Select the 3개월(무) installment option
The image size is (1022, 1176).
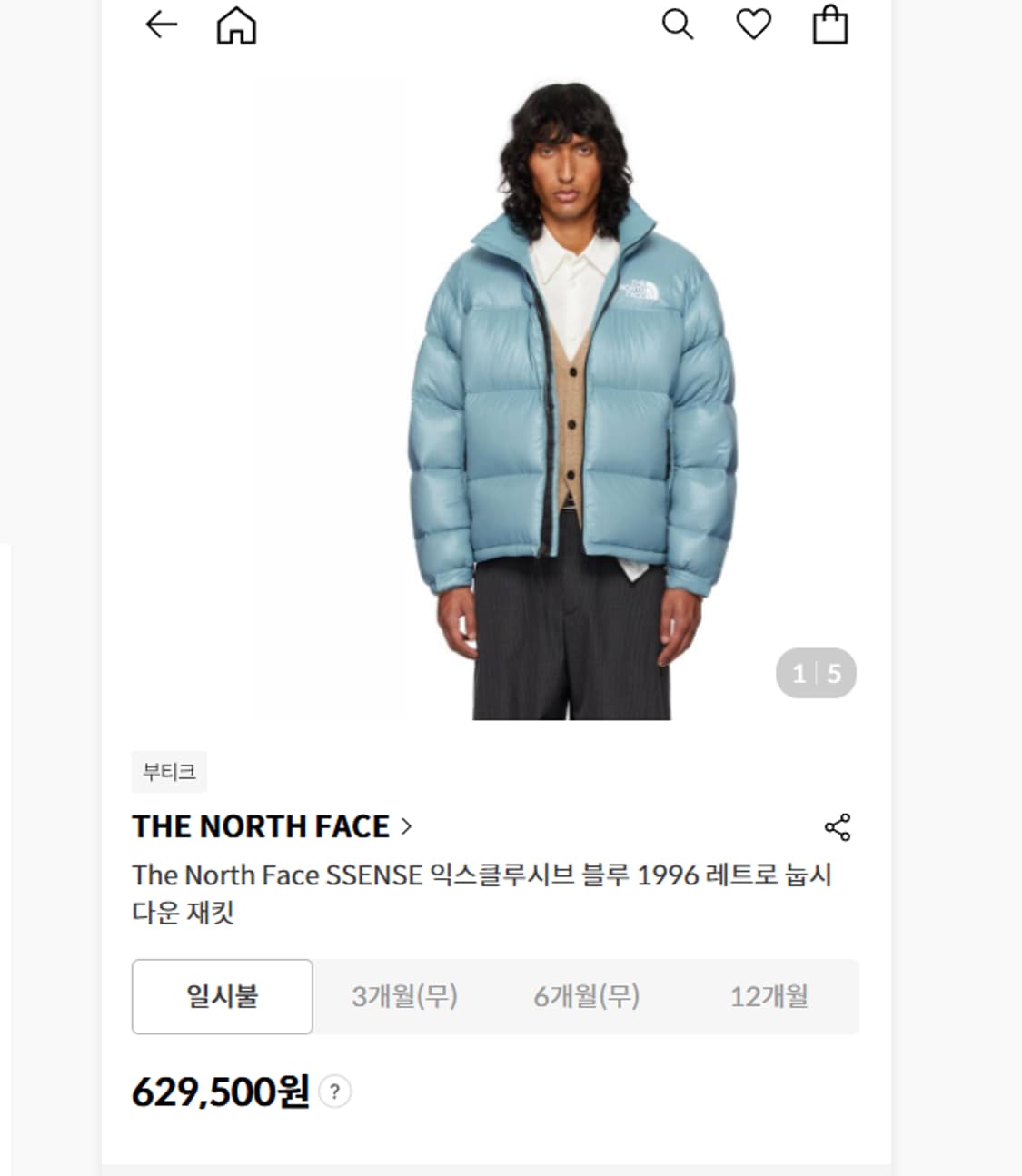[x=404, y=996]
